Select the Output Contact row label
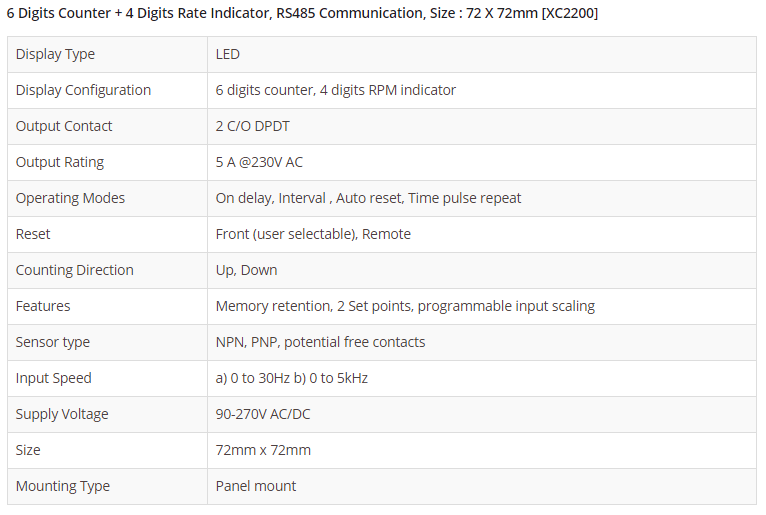Screen dimensions: 766x515 [64, 126]
